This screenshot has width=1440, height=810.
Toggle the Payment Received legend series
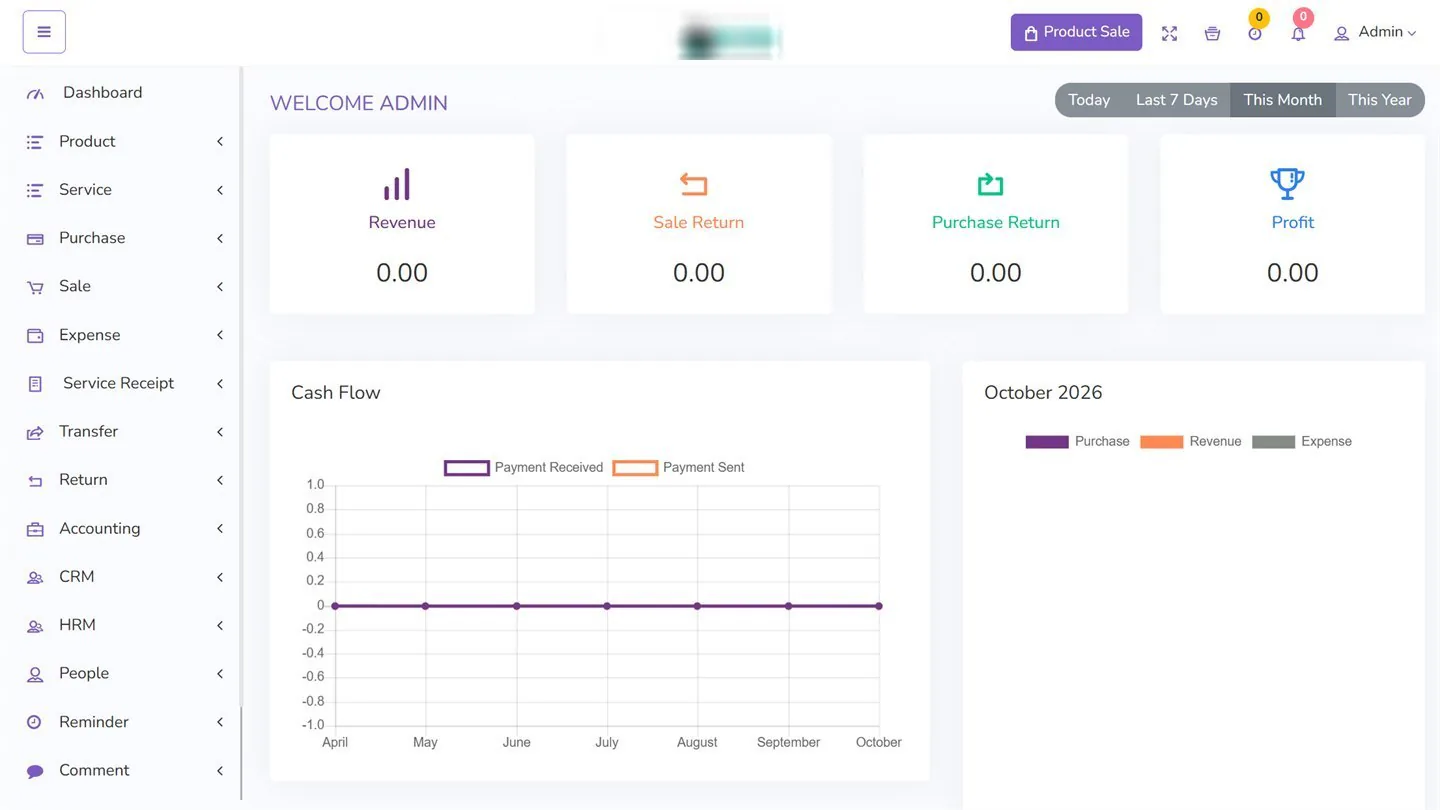click(524, 467)
